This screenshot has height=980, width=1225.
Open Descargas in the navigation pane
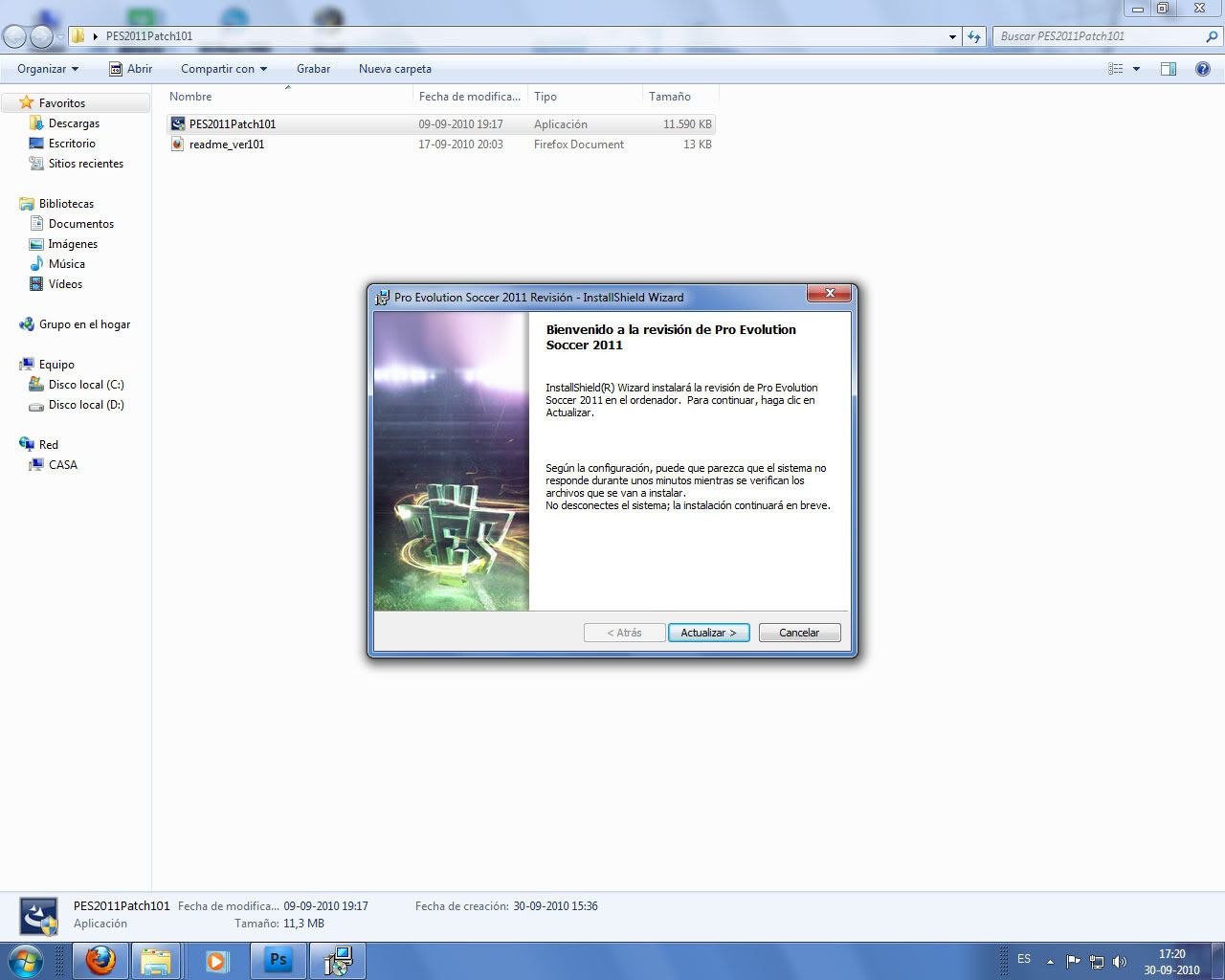74,123
